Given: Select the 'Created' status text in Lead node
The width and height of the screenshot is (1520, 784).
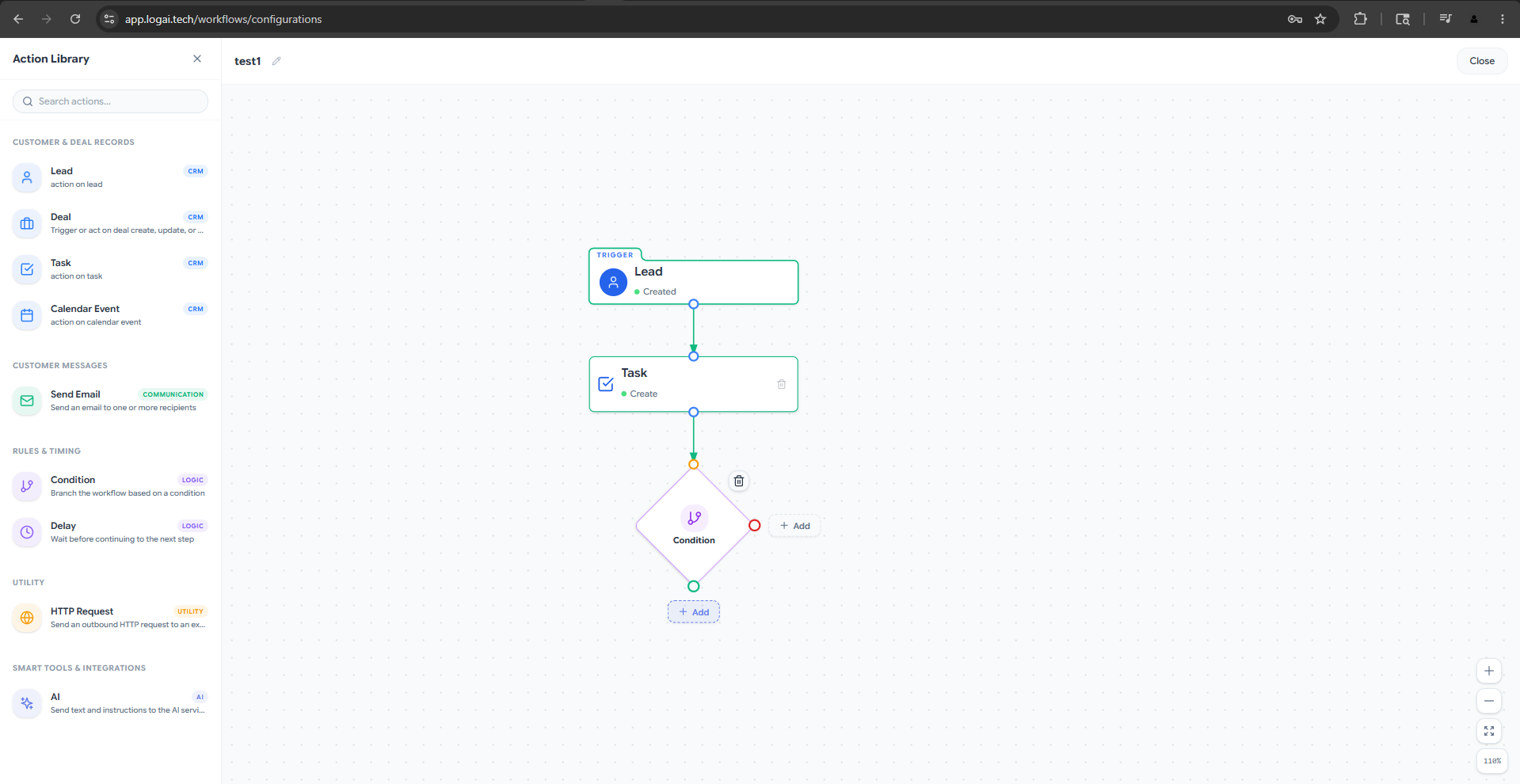Looking at the screenshot, I should (659, 291).
